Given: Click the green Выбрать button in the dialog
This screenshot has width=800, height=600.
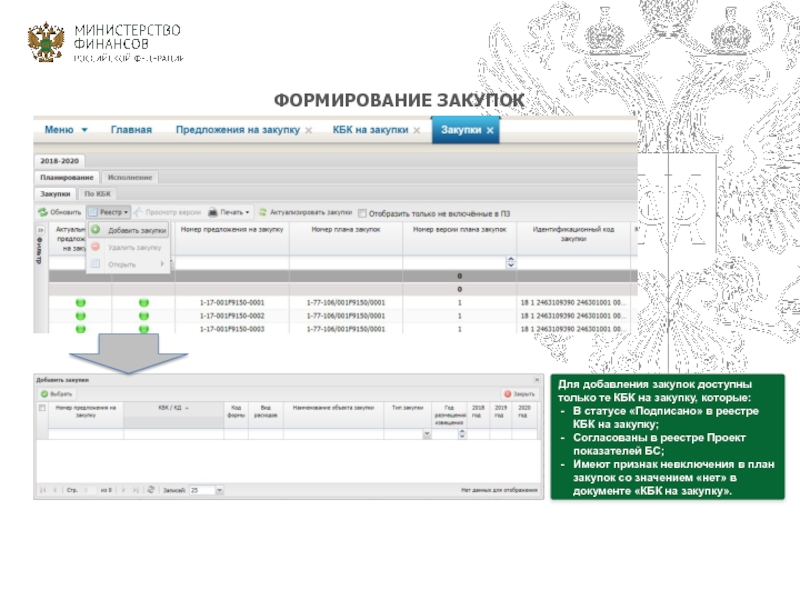Looking at the screenshot, I should tap(56, 394).
